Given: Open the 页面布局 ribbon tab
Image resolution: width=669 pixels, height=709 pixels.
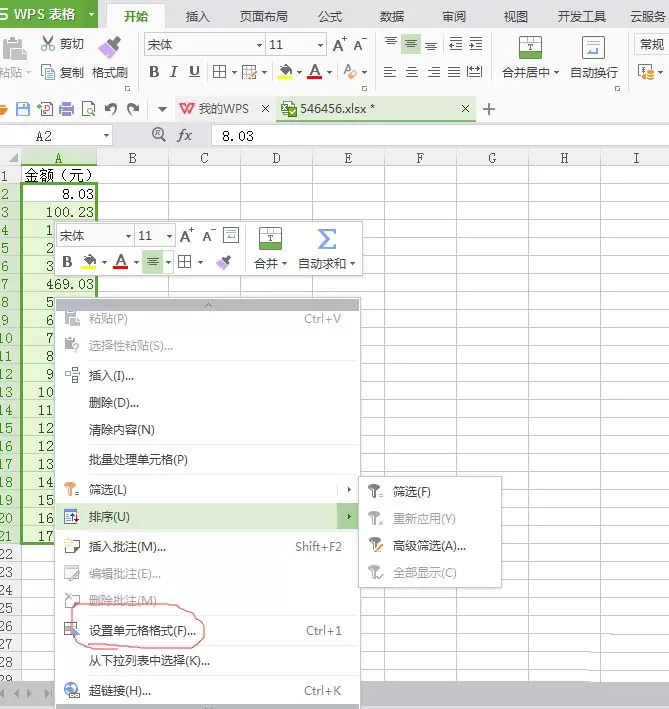Looking at the screenshot, I should coord(264,17).
